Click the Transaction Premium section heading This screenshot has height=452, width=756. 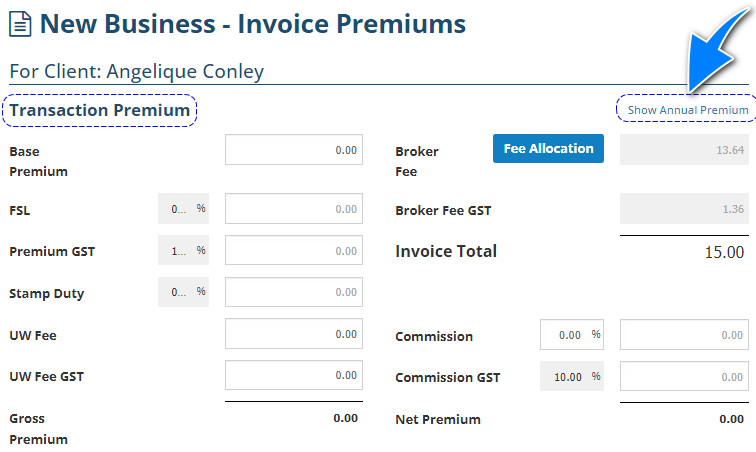click(100, 110)
